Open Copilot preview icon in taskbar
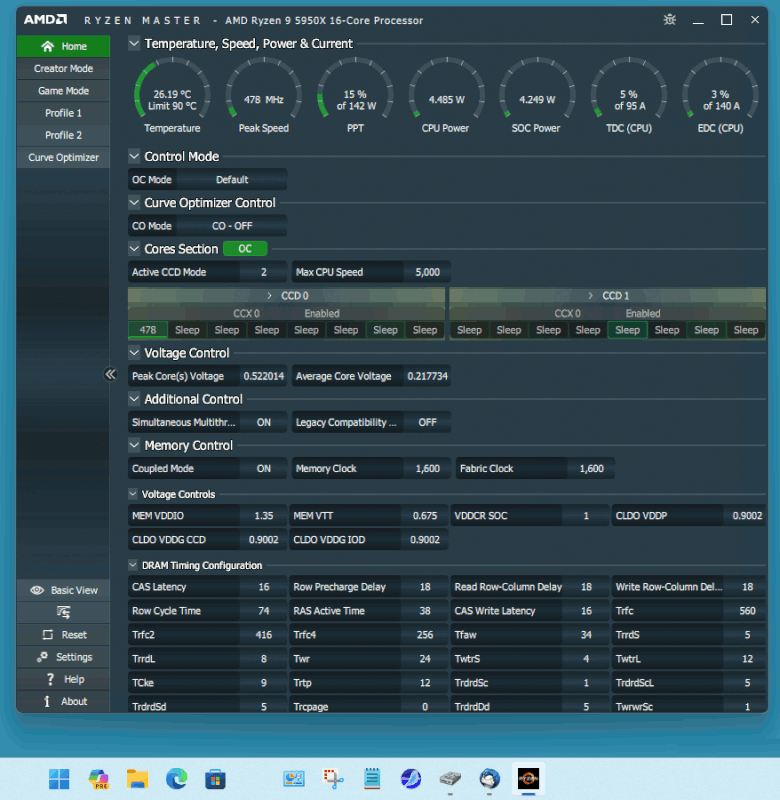 coord(98,779)
